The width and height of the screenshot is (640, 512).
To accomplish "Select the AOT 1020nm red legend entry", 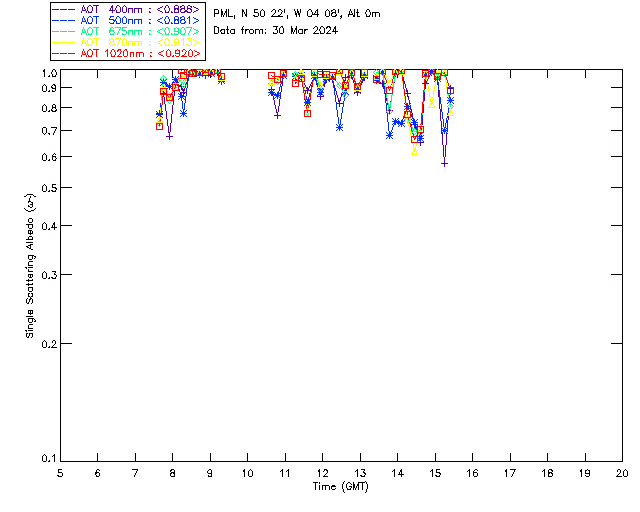I will (126, 53).
